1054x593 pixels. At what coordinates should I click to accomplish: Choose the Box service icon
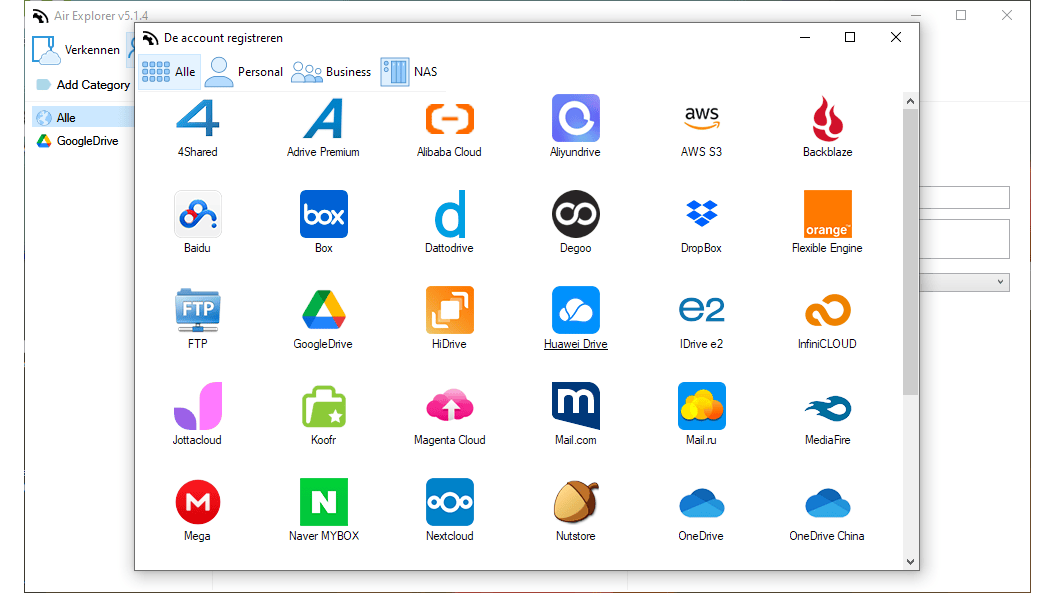pos(323,214)
